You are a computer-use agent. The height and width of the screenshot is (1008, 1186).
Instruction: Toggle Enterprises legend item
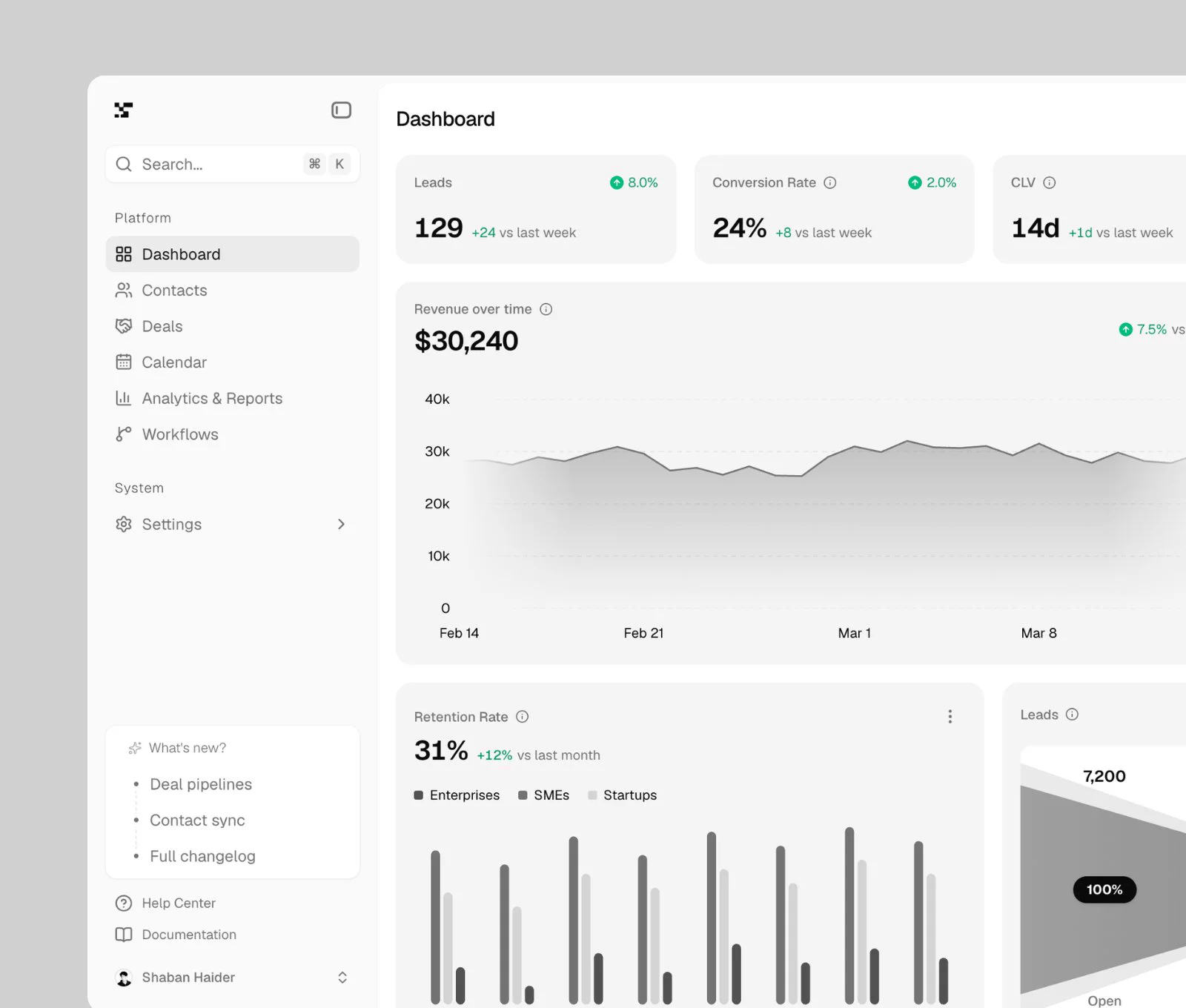457,795
